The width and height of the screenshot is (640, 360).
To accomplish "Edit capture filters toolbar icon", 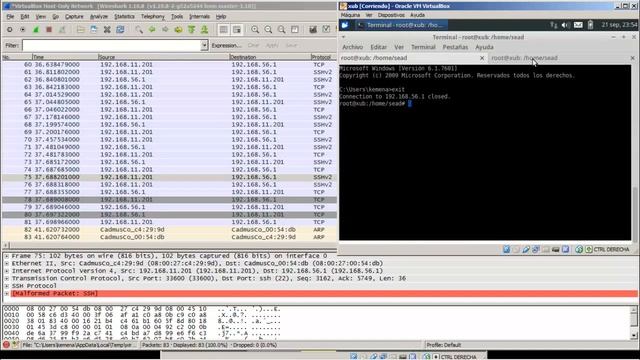I will (313, 29).
